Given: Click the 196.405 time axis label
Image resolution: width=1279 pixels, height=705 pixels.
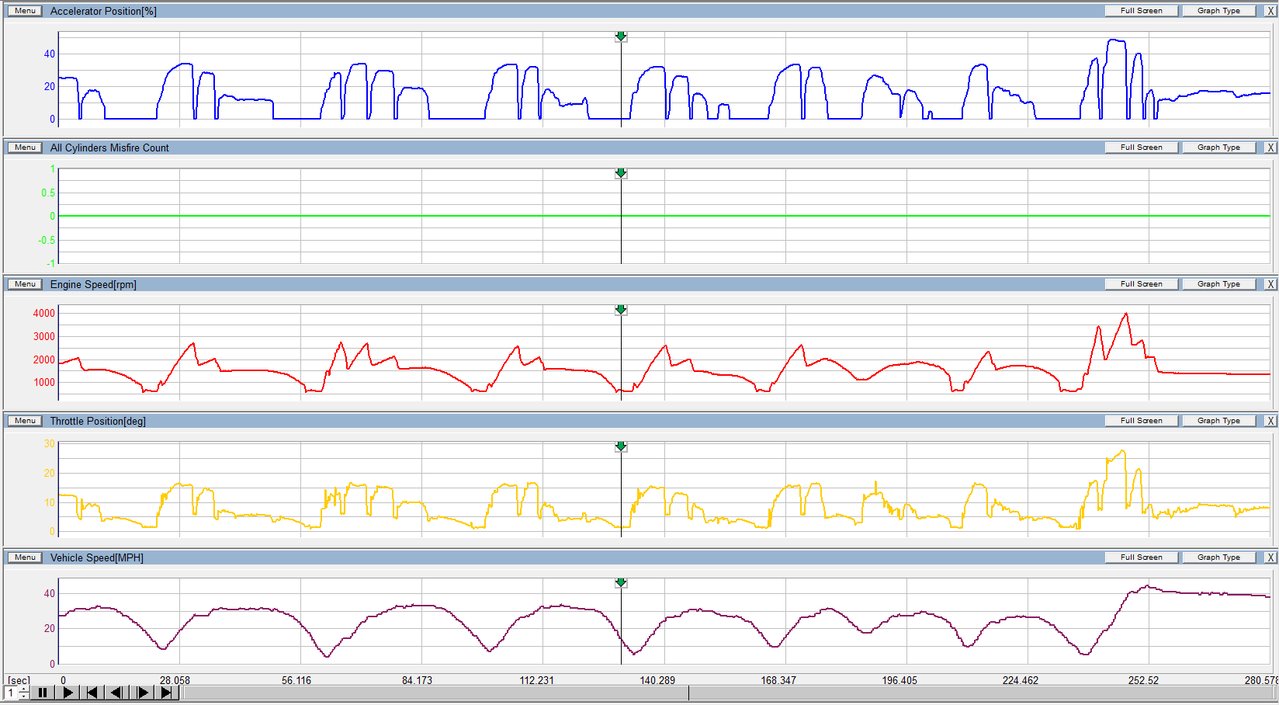Looking at the screenshot, I should point(900,680).
